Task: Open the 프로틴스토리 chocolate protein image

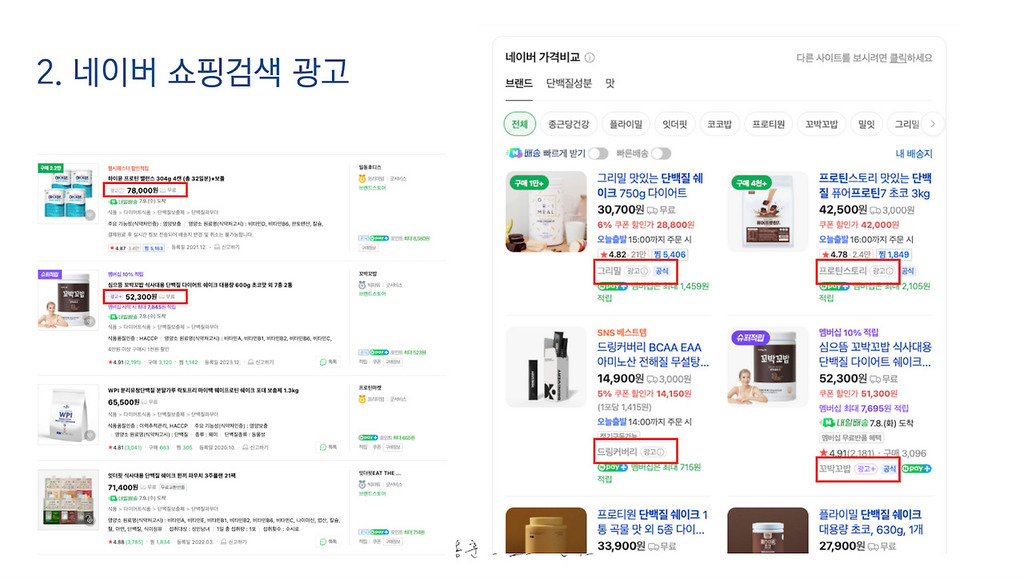Action: [768, 211]
